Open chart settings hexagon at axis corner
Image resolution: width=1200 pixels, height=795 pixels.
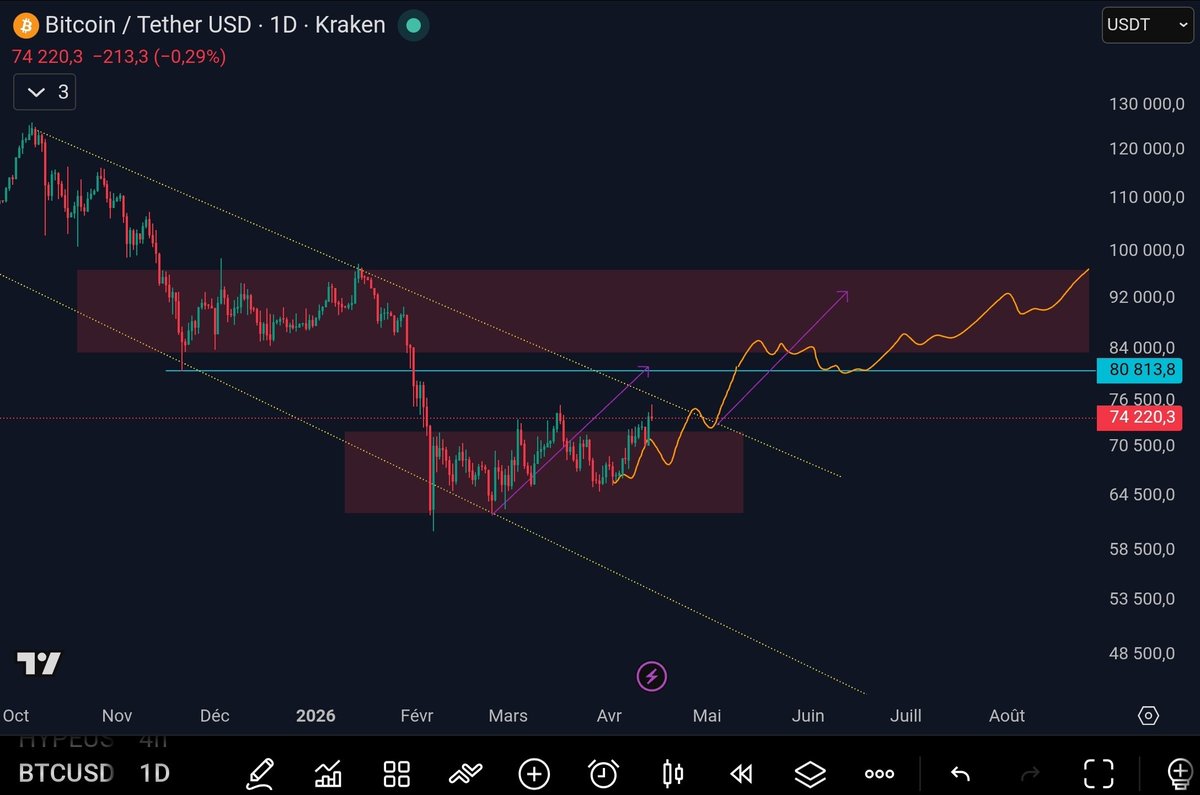click(x=1148, y=715)
